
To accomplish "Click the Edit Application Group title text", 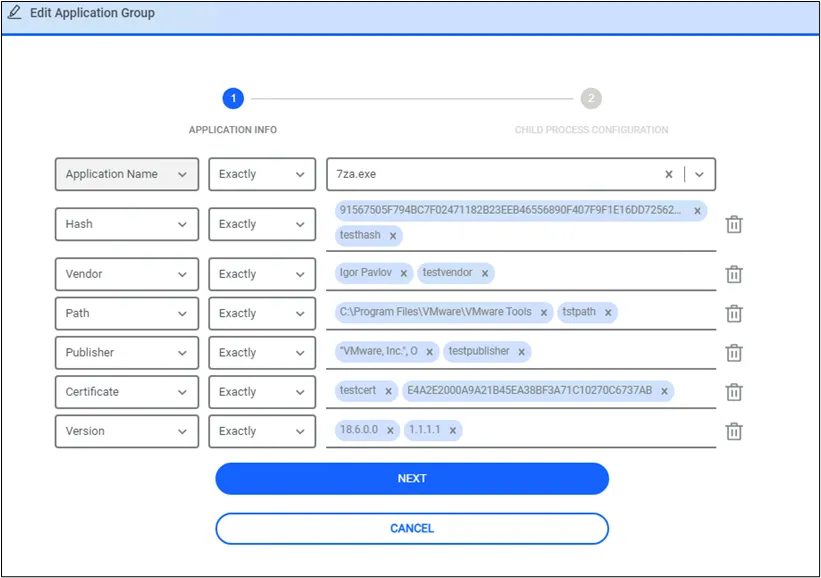I will 92,13.
